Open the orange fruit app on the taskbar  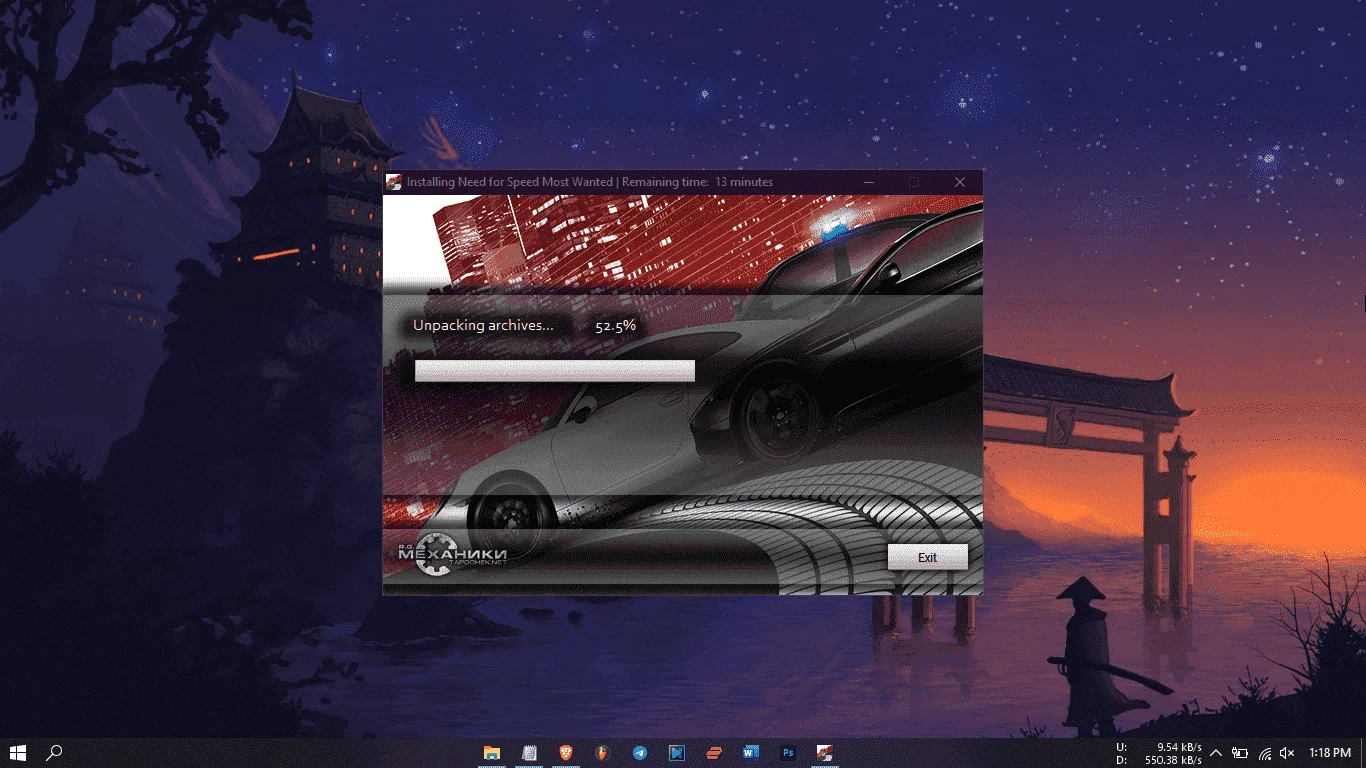[603, 753]
